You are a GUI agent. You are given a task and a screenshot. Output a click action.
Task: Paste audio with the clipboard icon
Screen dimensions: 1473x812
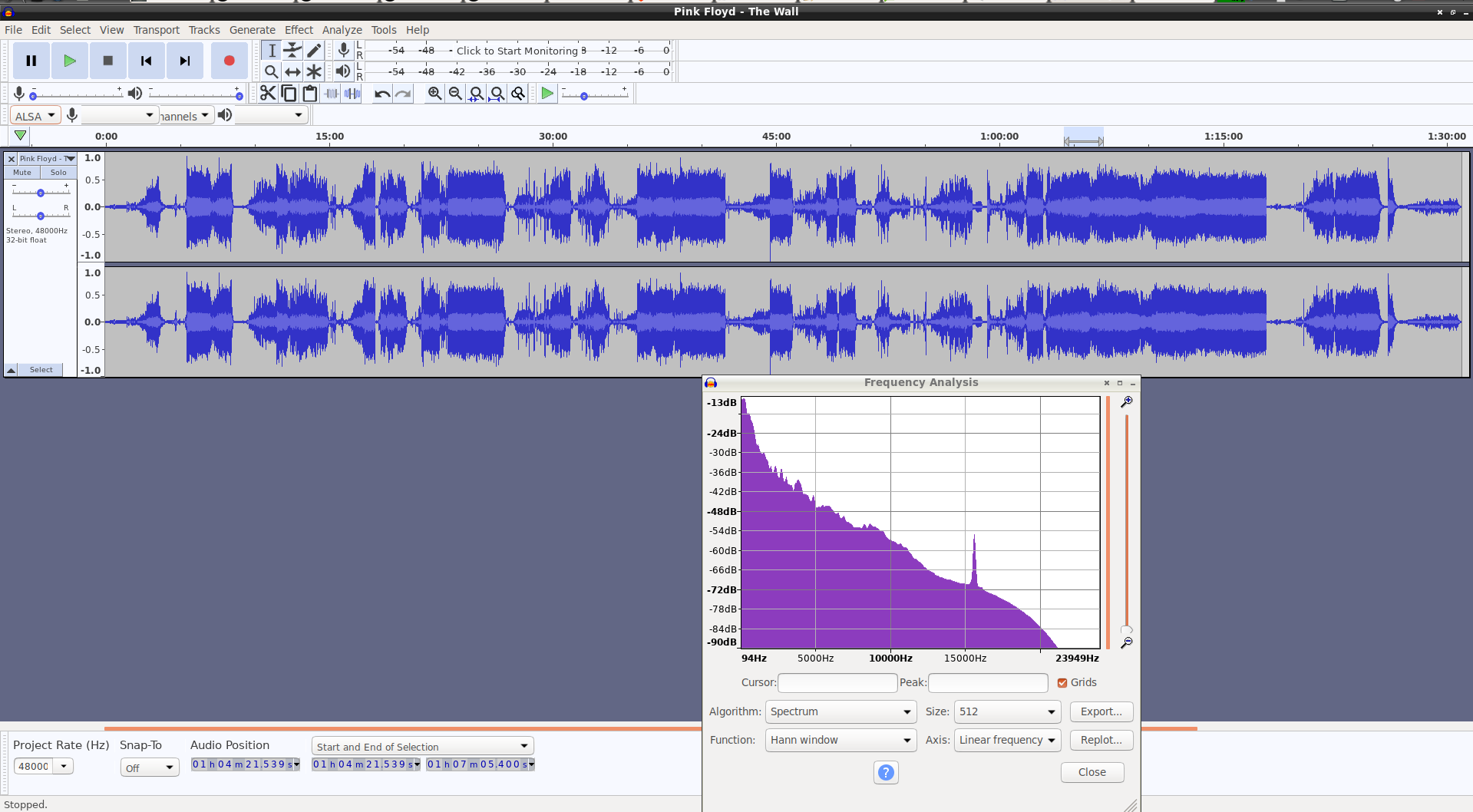(310, 94)
